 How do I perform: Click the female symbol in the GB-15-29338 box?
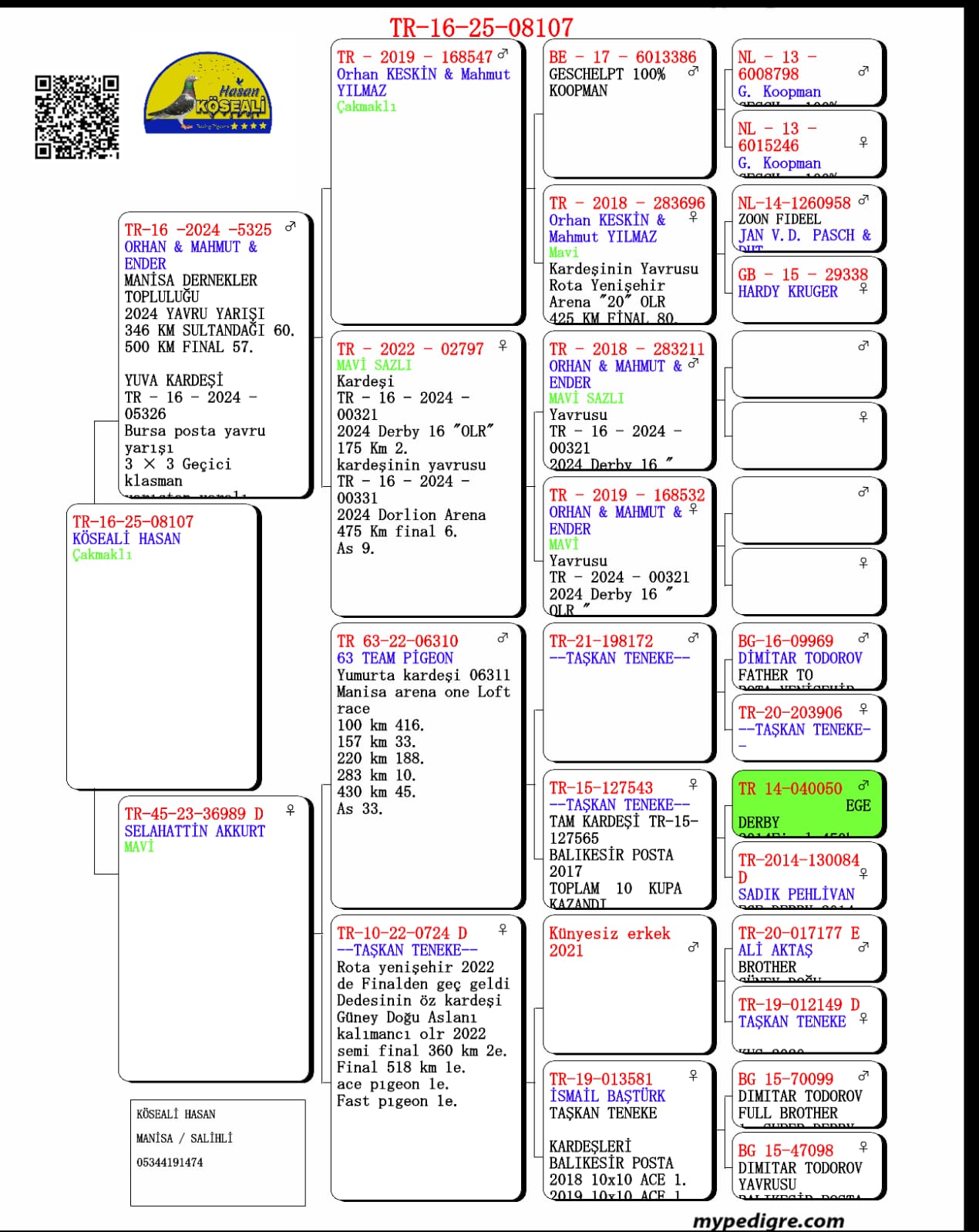[863, 288]
